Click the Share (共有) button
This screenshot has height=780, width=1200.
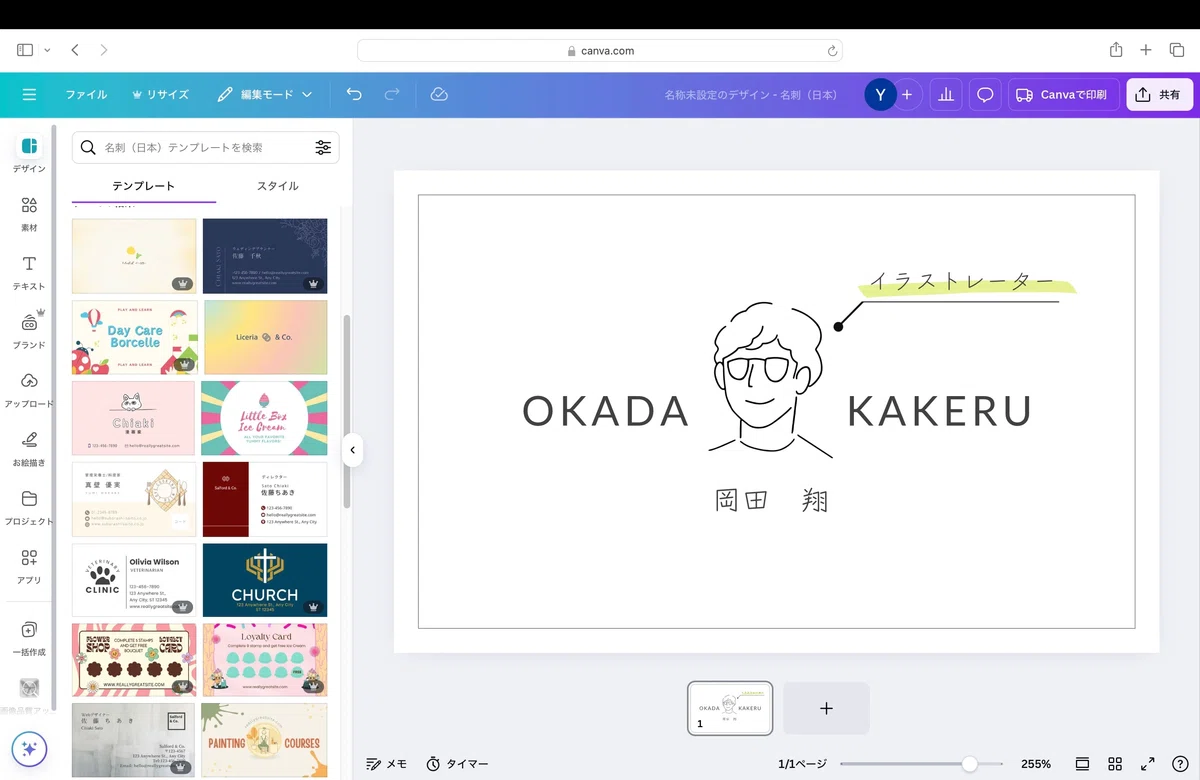pos(1160,95)
